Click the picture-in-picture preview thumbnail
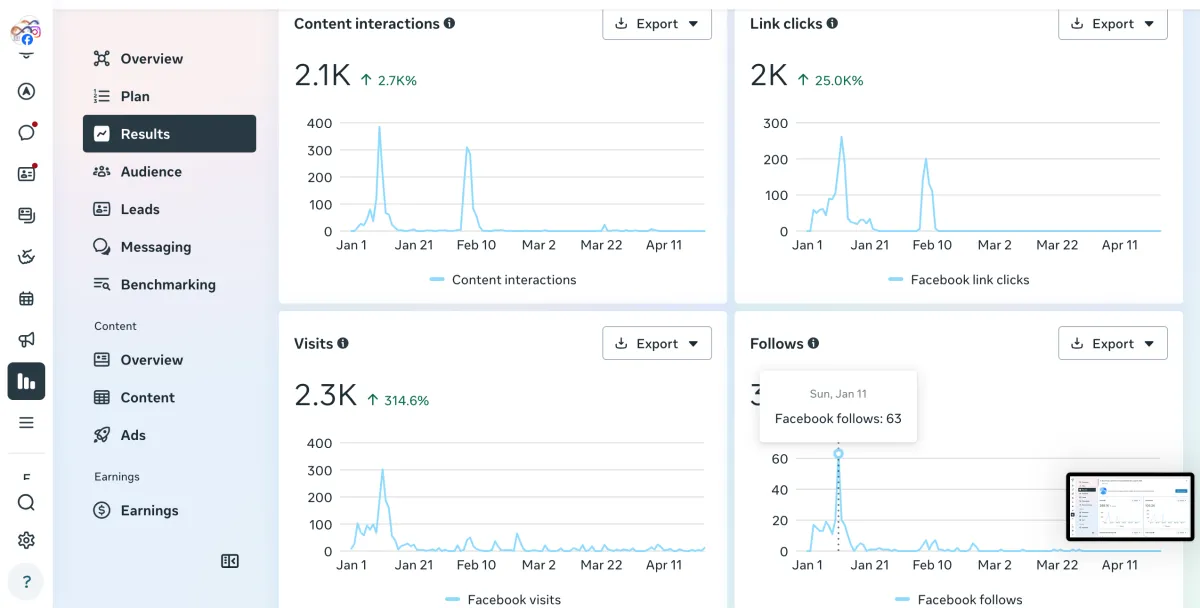Screen dimensions: 1200x608 click(1130, 507)
